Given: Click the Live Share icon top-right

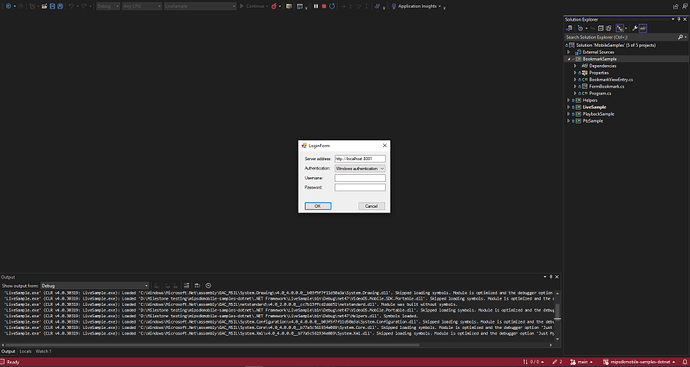Looking at the screenshot, I should pos(675,6).
